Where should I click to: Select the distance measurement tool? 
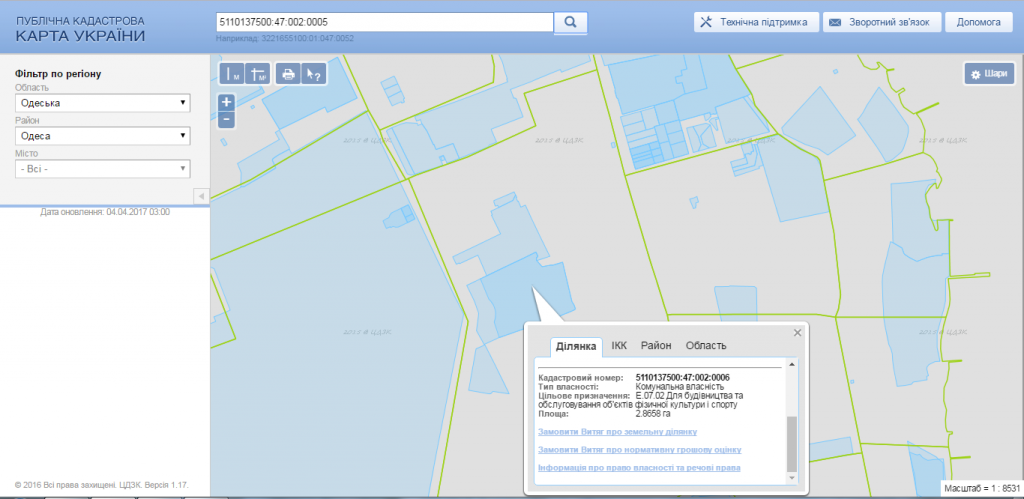click(x=231, y=74)
